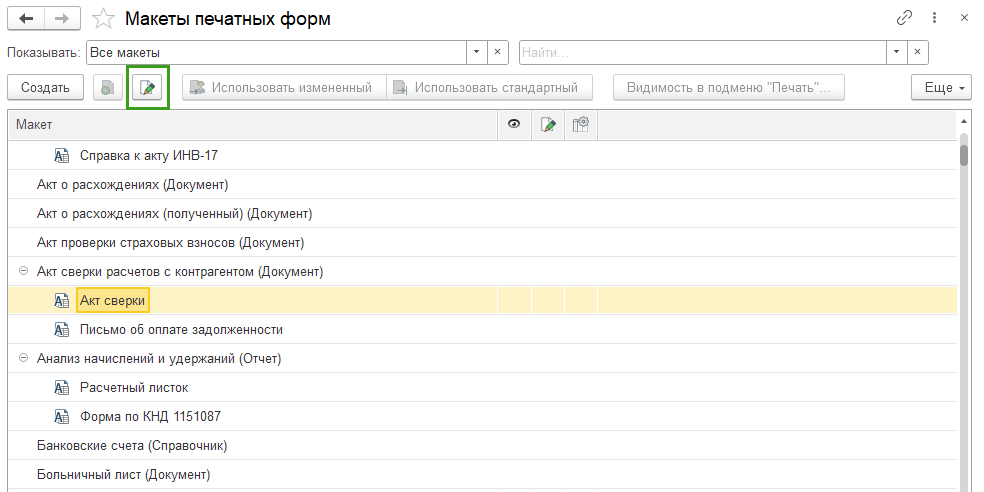This screenshot has width=984, height=492.
Task: Click Использовать измененный button
Action: click(x=284, y=88)
